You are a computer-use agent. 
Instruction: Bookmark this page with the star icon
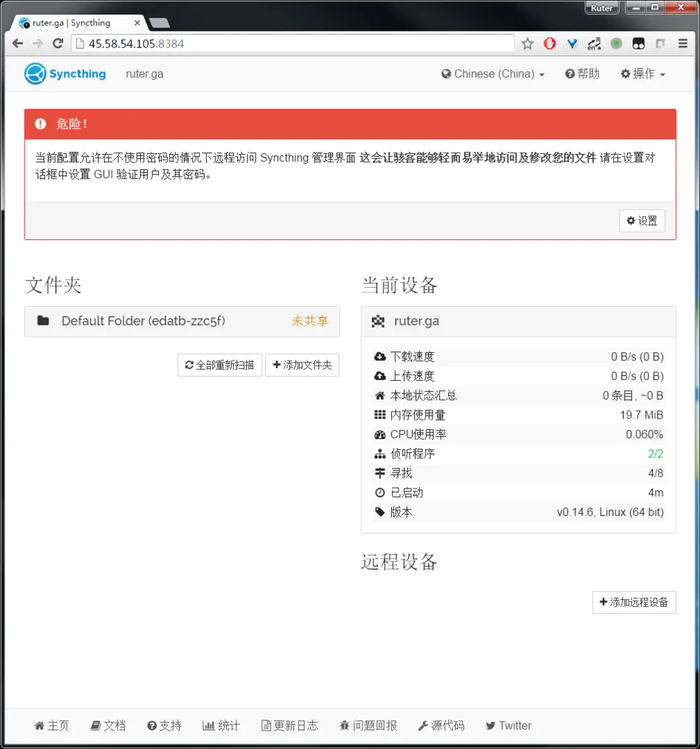[x=527, y=44]
